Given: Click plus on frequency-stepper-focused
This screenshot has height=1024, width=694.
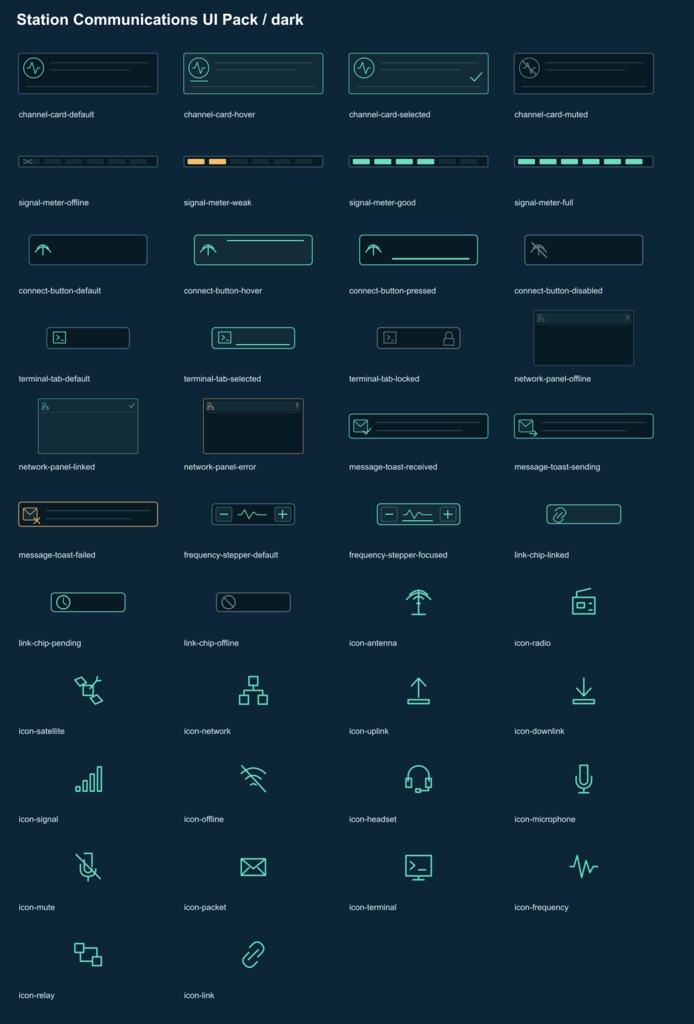Looking at the screenshot, I should coord(448,515).
